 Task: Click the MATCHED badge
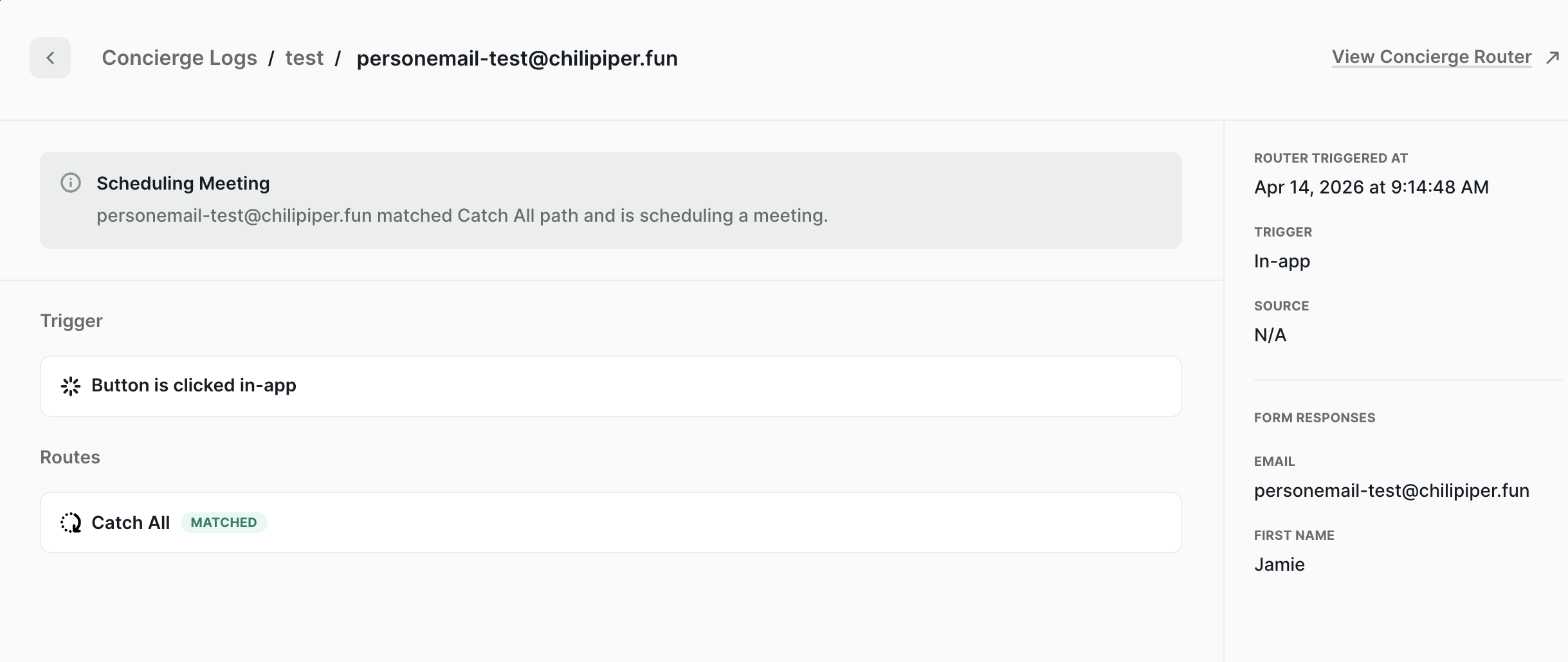point(224,523)
